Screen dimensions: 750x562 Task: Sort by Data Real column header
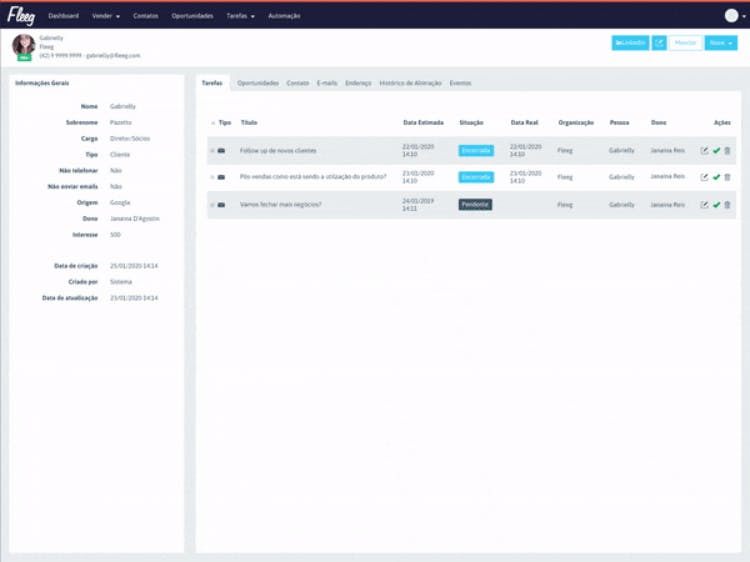(x=524, y=123)
